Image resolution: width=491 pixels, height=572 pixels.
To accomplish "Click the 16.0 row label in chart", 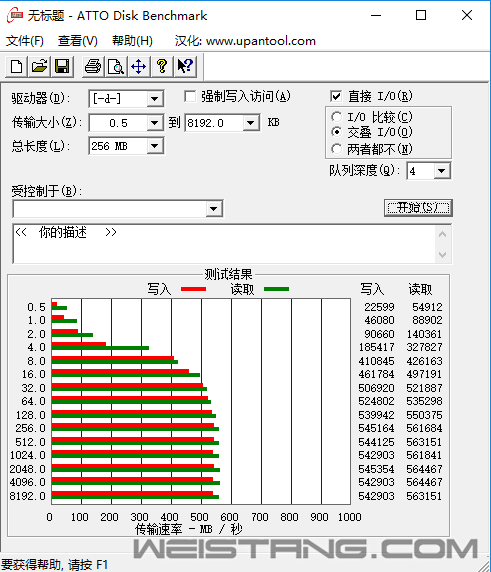I will pos(34,374).
